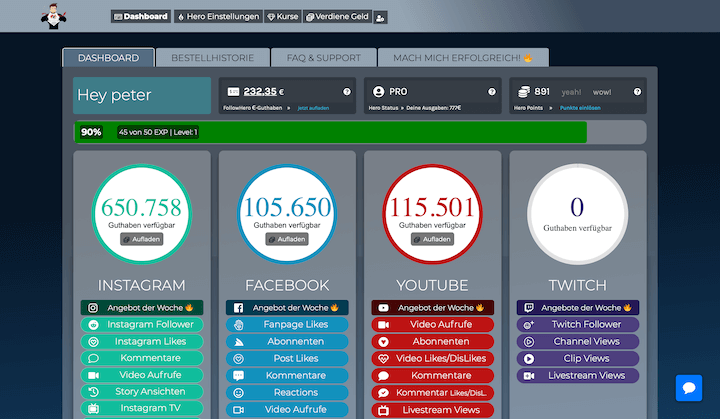This screenshot has height=419, width=720.
Task: Click the Hey peter greeting box
Action: point(142,96)
